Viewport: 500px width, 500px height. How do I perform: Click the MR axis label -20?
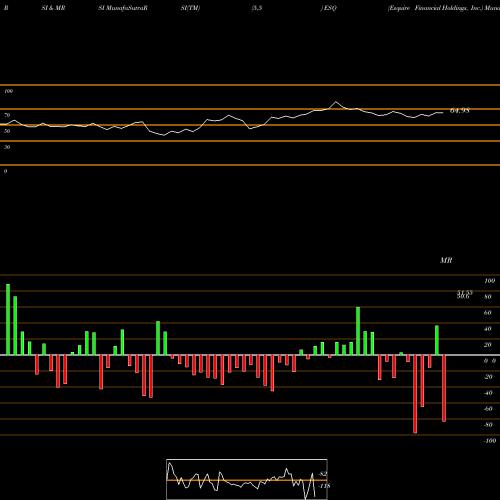tap(488, 377)
